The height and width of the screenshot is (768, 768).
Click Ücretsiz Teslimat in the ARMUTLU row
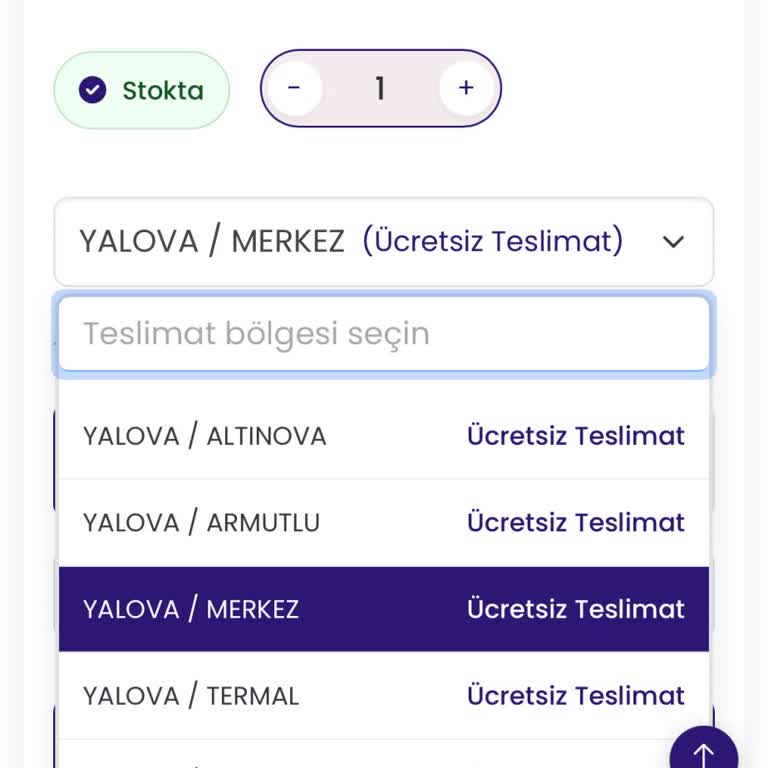click(x=576, y=522)
